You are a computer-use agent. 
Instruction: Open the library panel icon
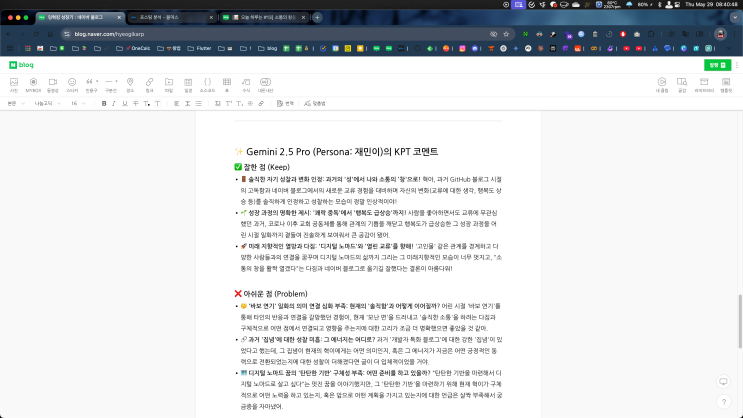point(704,85)
